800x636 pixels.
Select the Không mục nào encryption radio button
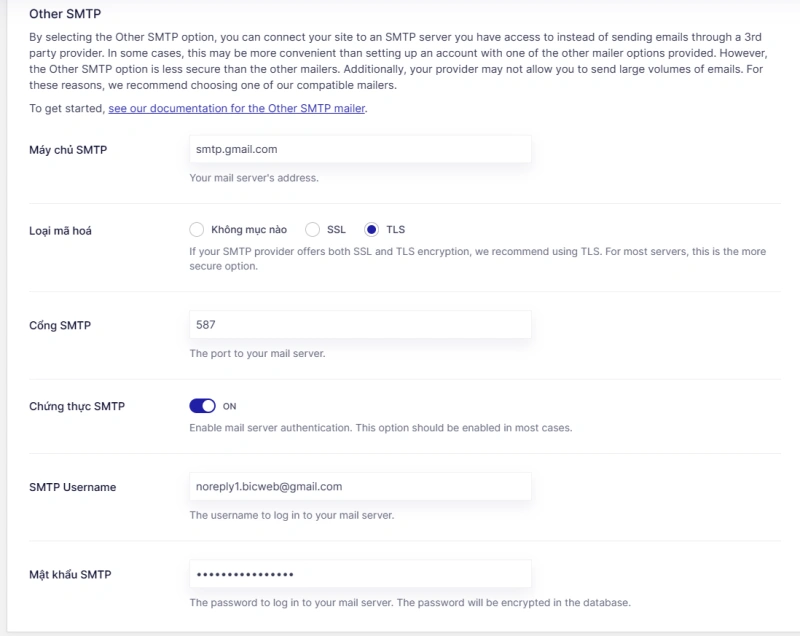[196, 230]
